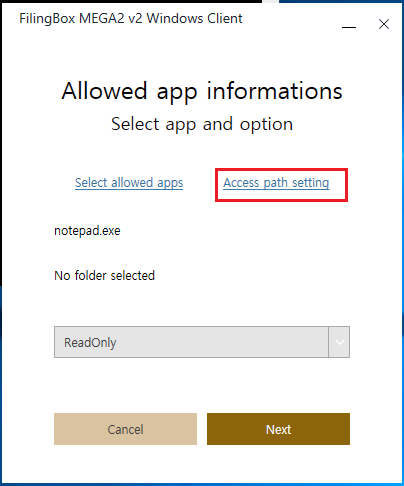Choose allowed applications via the underlined link
404x486 pixels.
[x=129, y=183]
